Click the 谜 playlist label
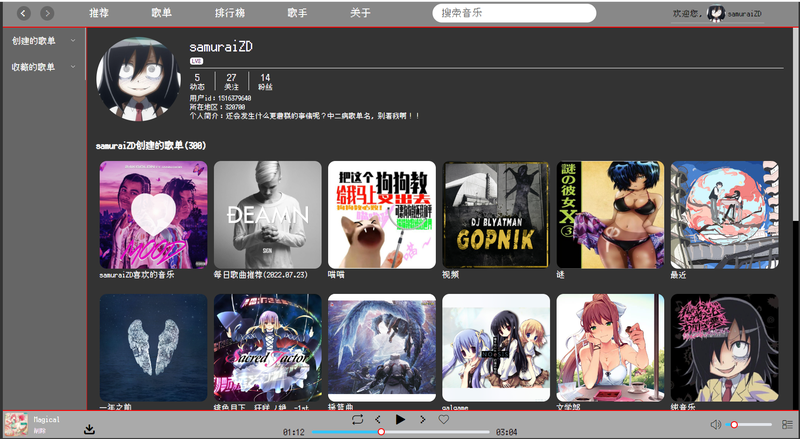The width and height of the screenshot is (800, 439). point(561,275)
